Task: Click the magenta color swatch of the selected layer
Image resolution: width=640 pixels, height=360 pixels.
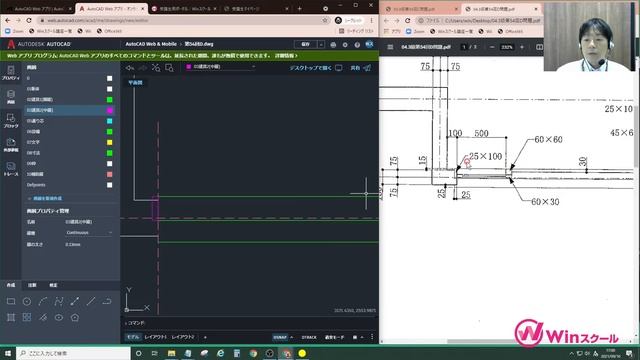Action: pyautogui.click(x=109, y=110)
